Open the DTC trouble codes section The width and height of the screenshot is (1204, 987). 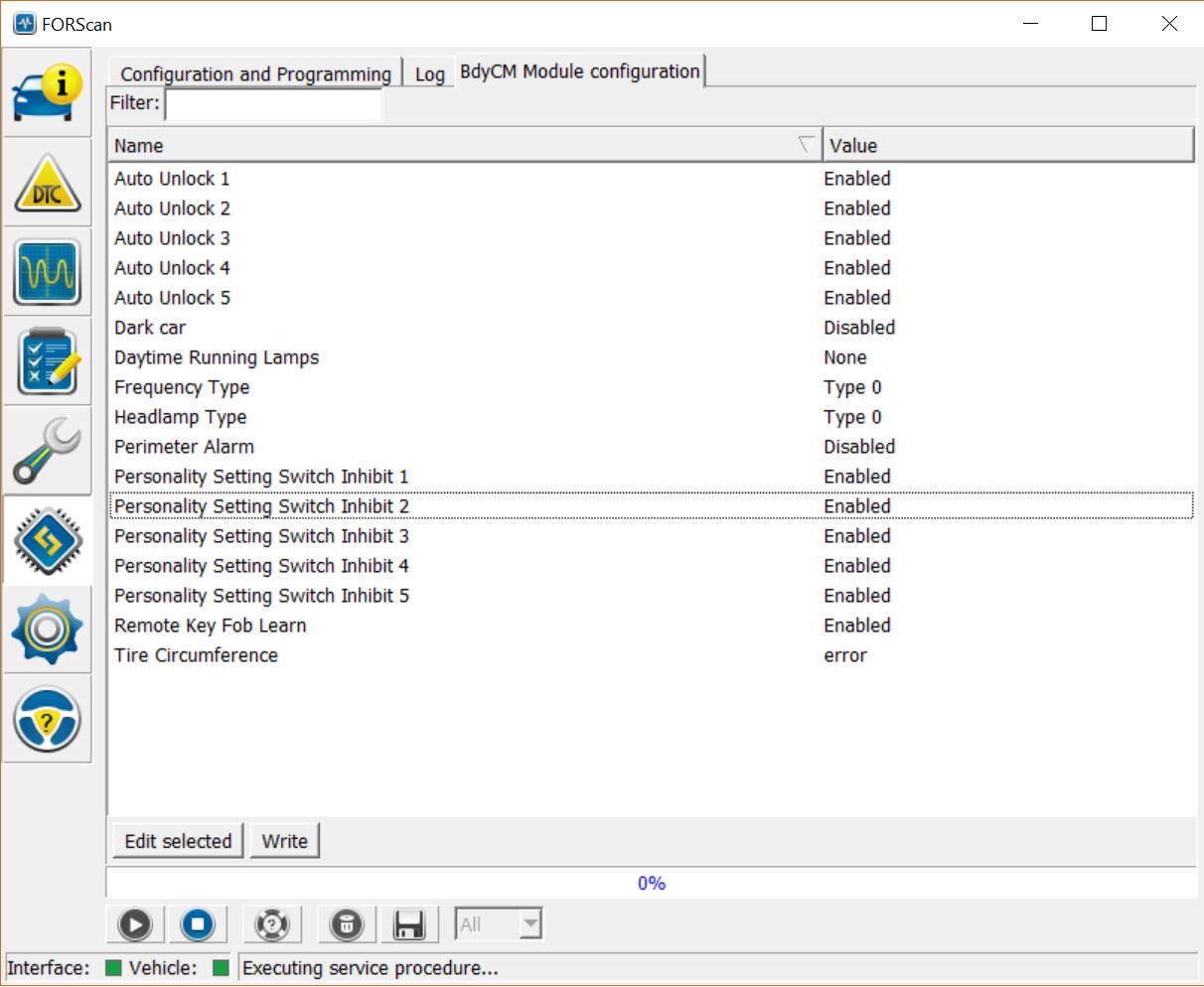(x=47, y=183)
